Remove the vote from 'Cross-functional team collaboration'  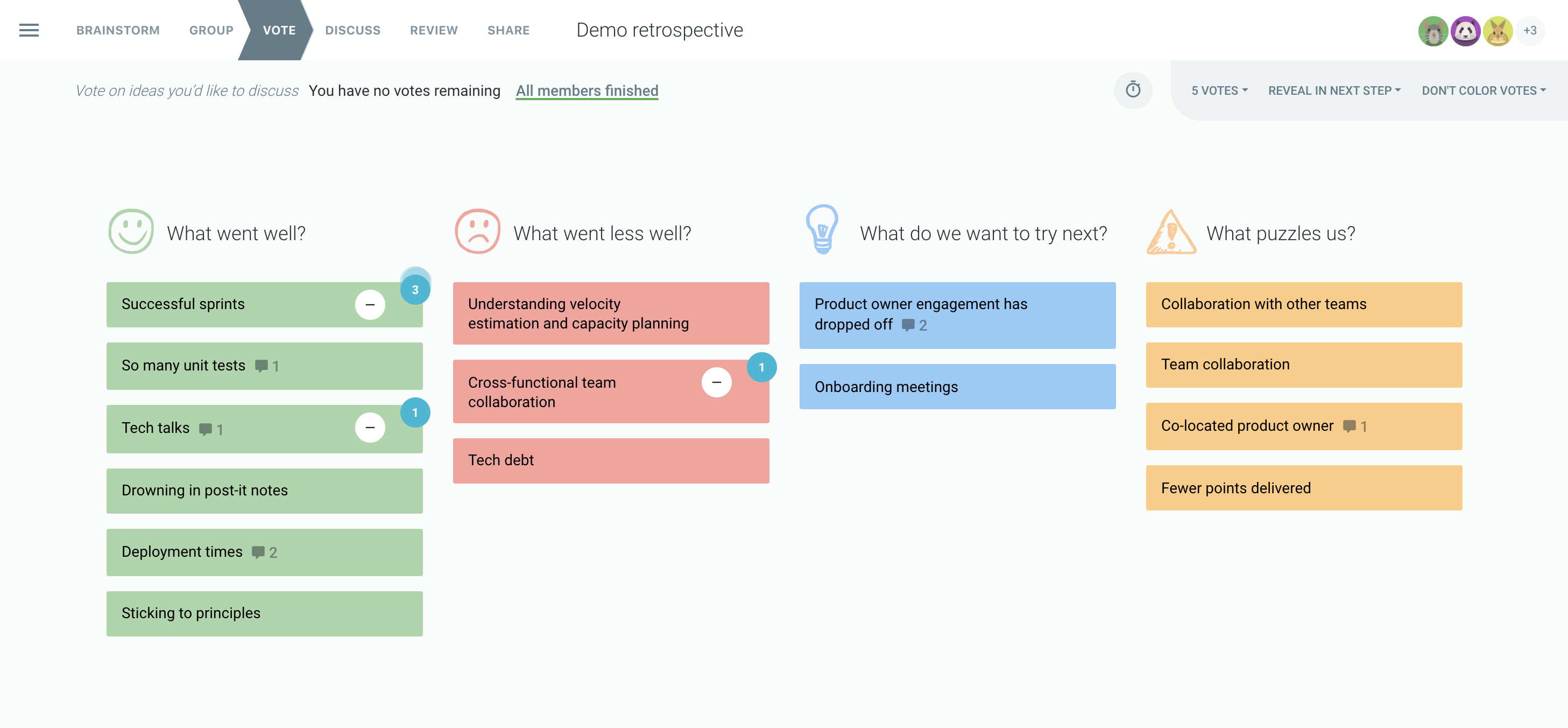(716, 382)
